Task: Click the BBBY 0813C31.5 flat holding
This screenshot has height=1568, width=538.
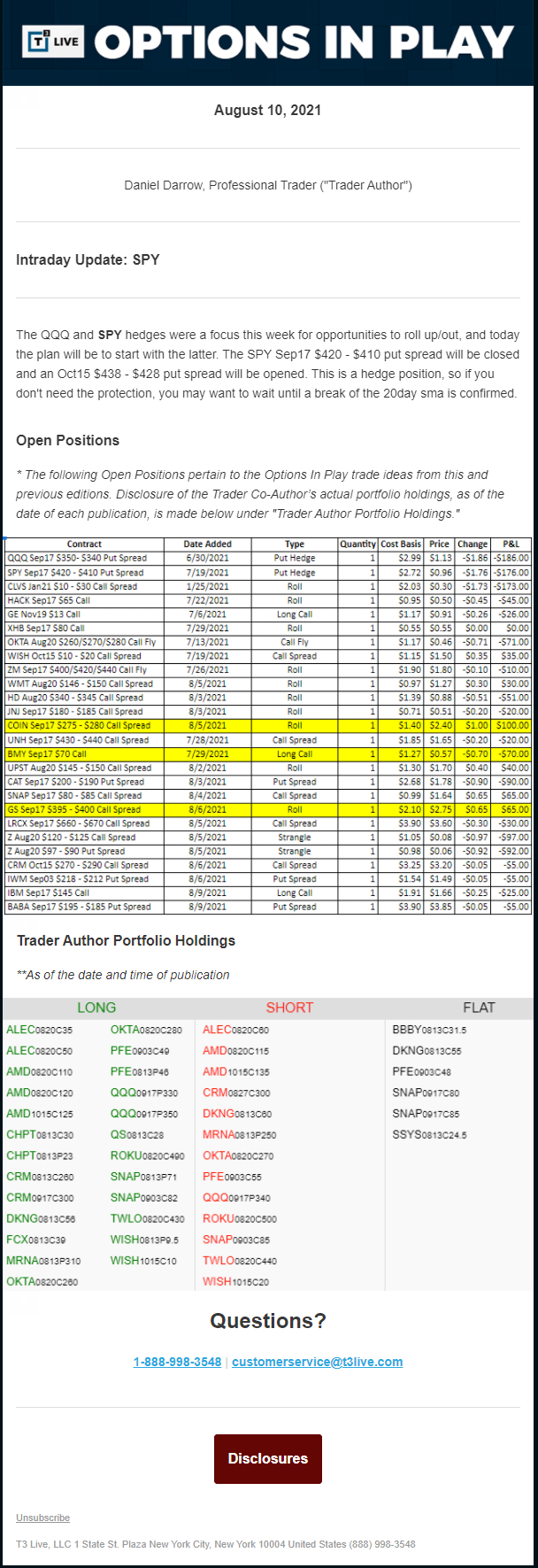Action: [429, 1031]
